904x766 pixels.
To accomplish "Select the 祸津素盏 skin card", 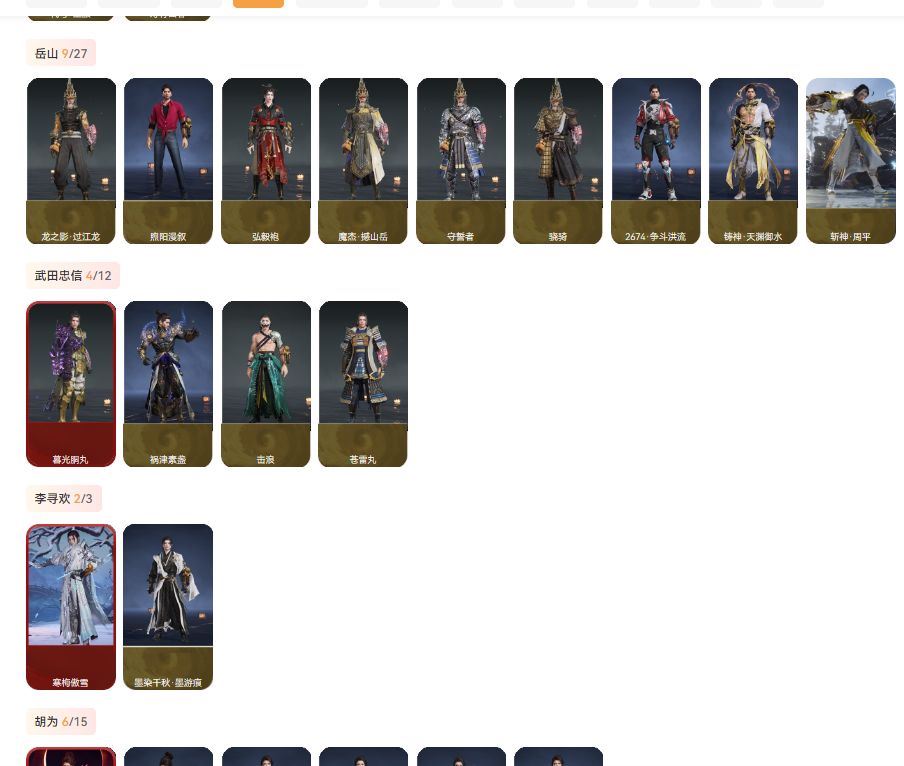I will tap(168, 384).
